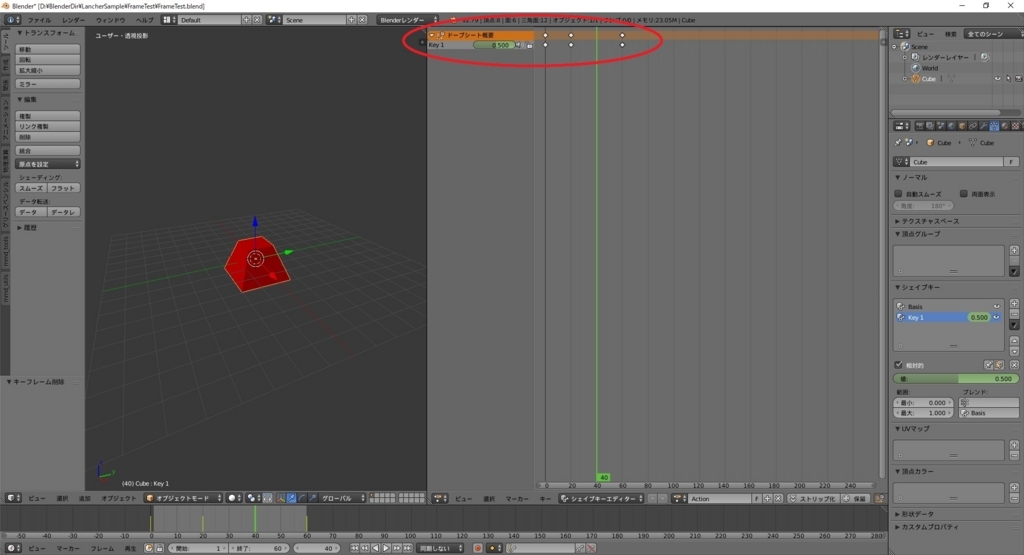Toggle the 自動スムーズ checkbox
Screen dimensions: 1024x555
click(x=899, y=194)
